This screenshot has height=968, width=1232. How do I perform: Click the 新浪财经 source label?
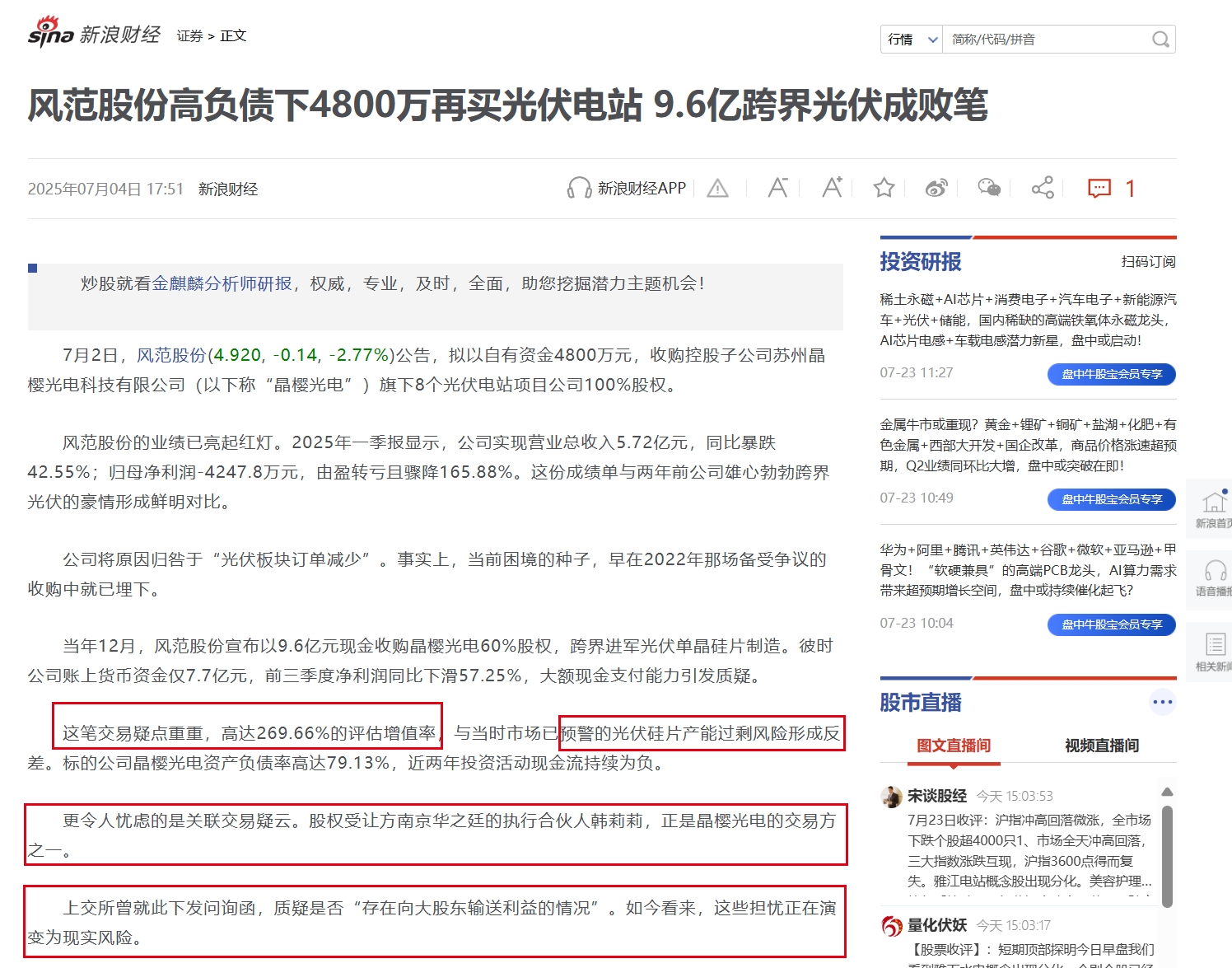pyautogui.click(x=228, y=189)
